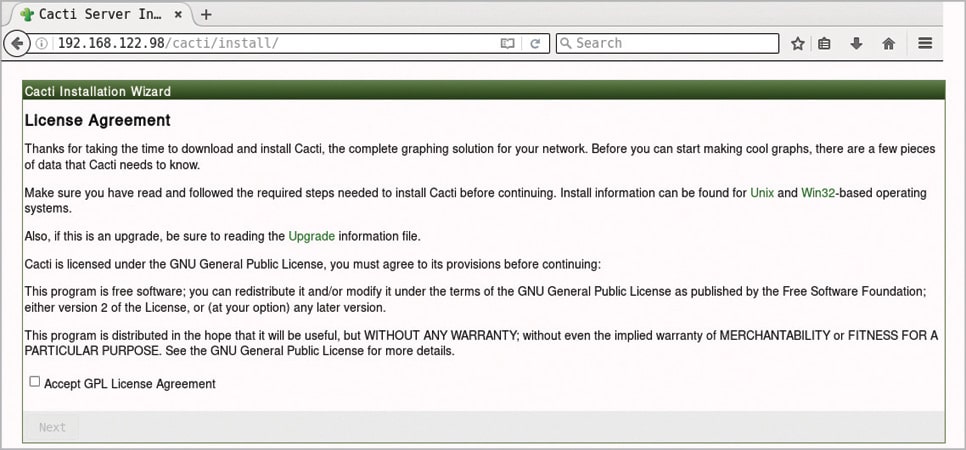Open site information icon in address bar
The image size is (966, 450).
(x=41, y=43)
